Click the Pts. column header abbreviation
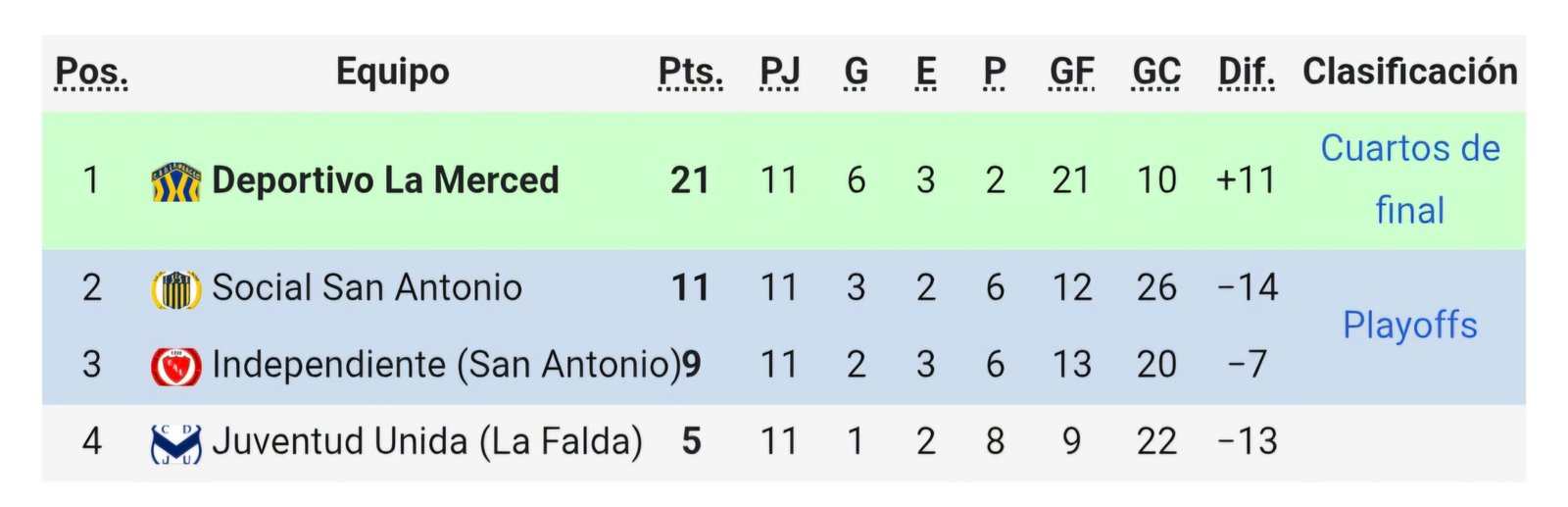 (690, 72)
